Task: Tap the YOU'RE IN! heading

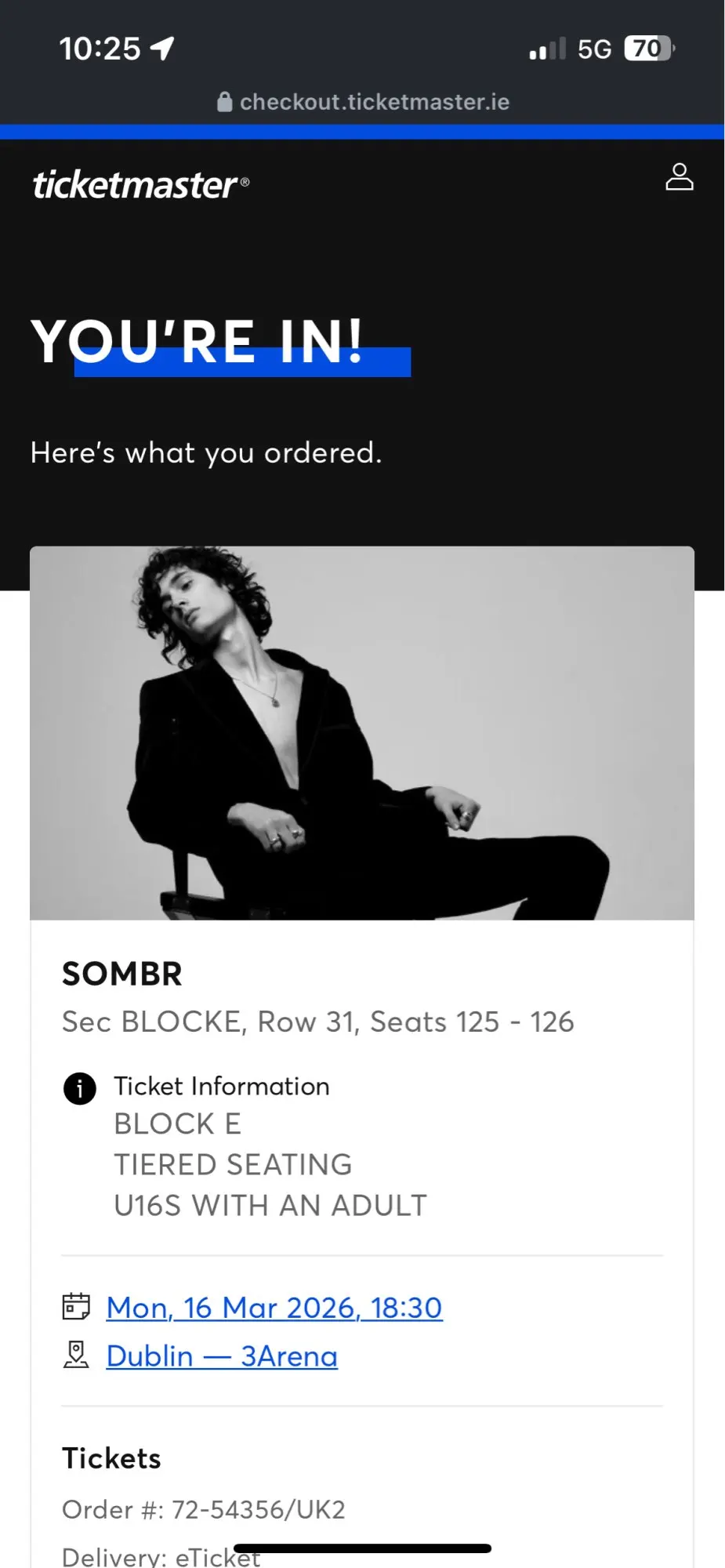Action: pos(198,342)
